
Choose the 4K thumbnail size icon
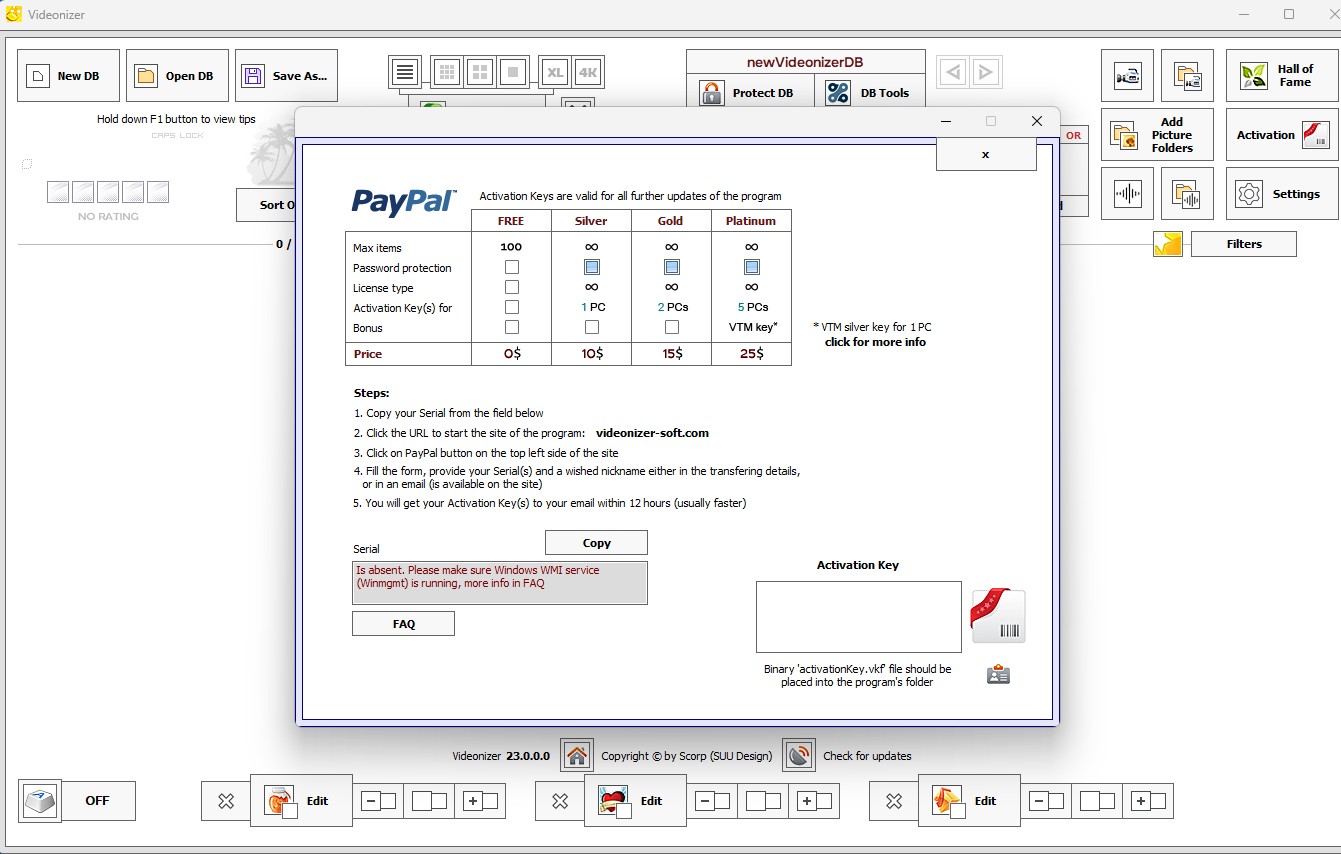pos(588,72)
